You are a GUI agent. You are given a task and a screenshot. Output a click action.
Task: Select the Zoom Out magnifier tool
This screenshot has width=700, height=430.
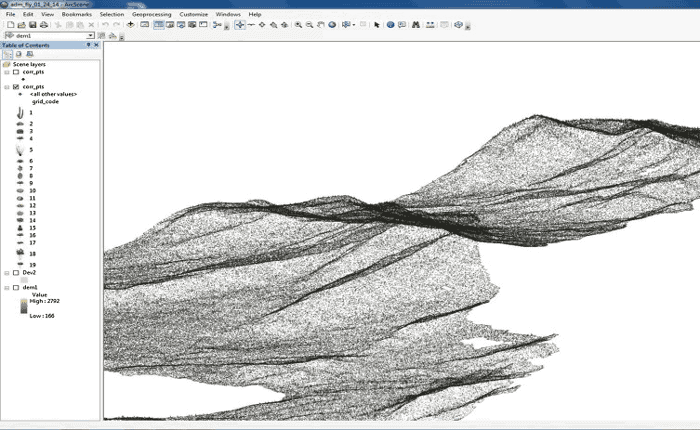tap(309, 25)
